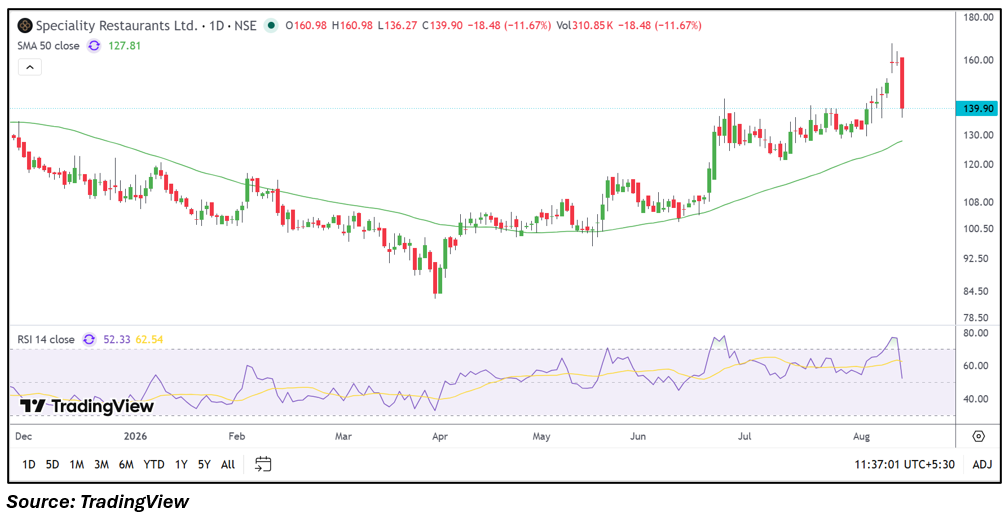Click the open value O160.98
The image size is (1007, 521).
306,26
